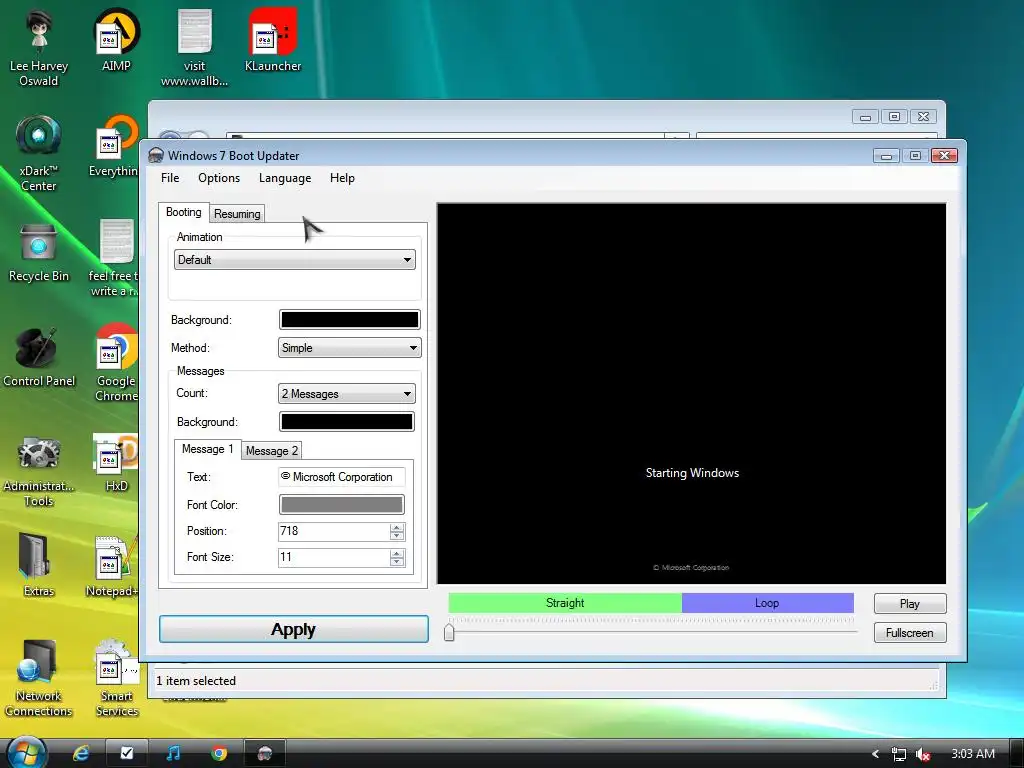This screenshot has width=1024, height=768.
Task: Click the muted volume tray icon
Action: tap(923, 754)
